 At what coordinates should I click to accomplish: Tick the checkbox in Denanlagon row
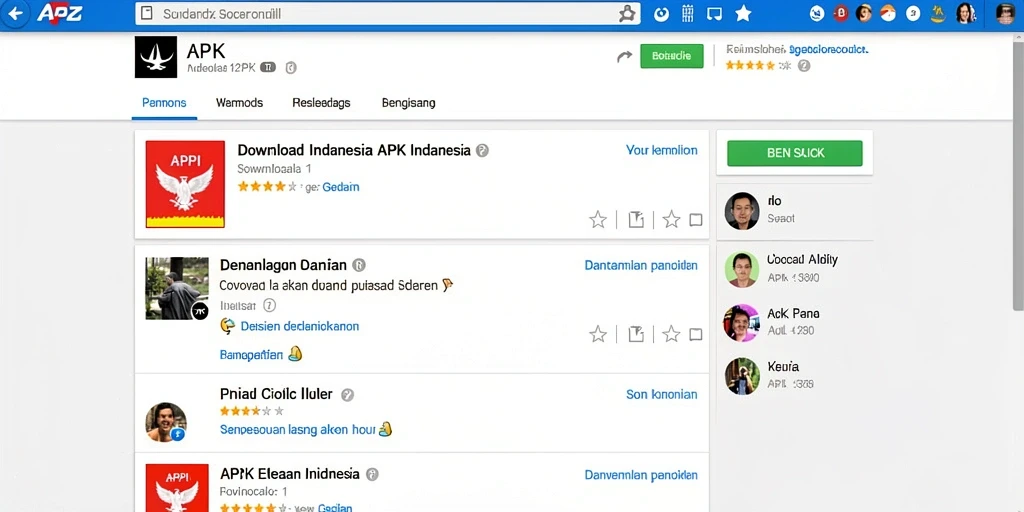click(x=696, y=335)
